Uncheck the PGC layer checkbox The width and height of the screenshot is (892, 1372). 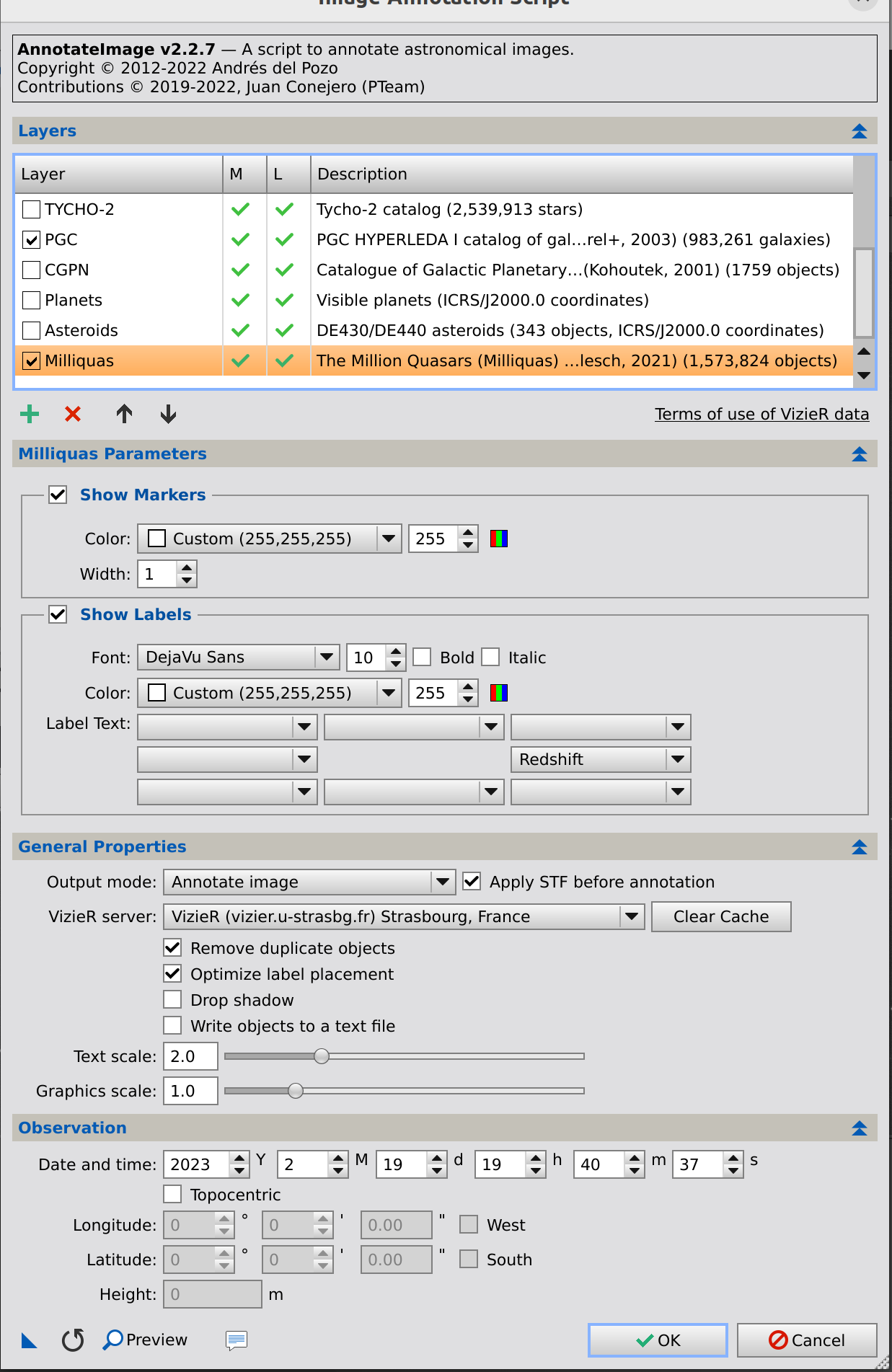32,240
